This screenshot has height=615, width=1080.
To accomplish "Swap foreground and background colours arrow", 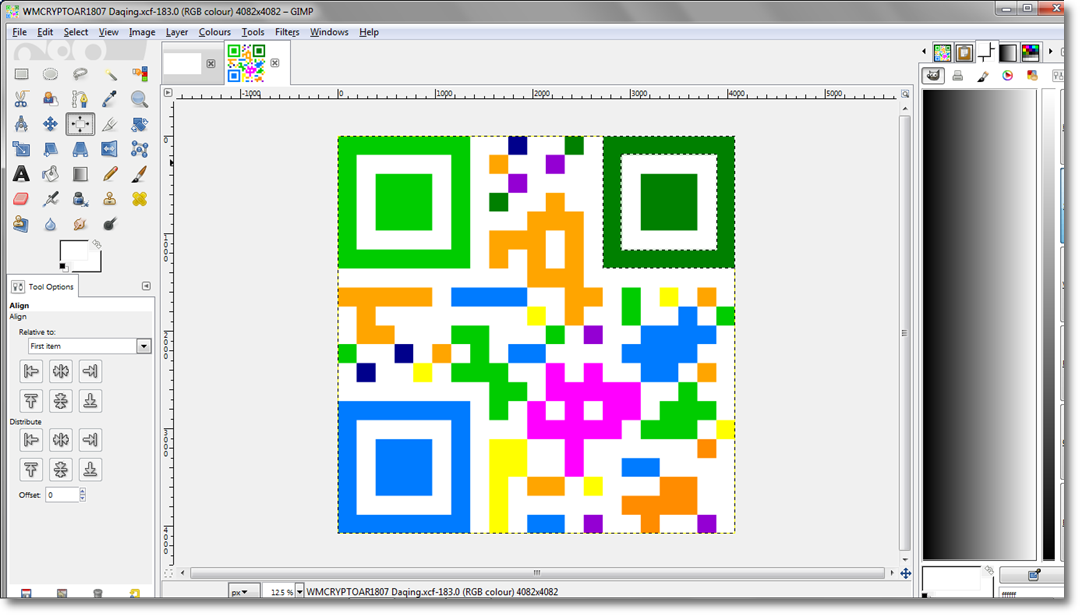I will [x=96, y=244].
